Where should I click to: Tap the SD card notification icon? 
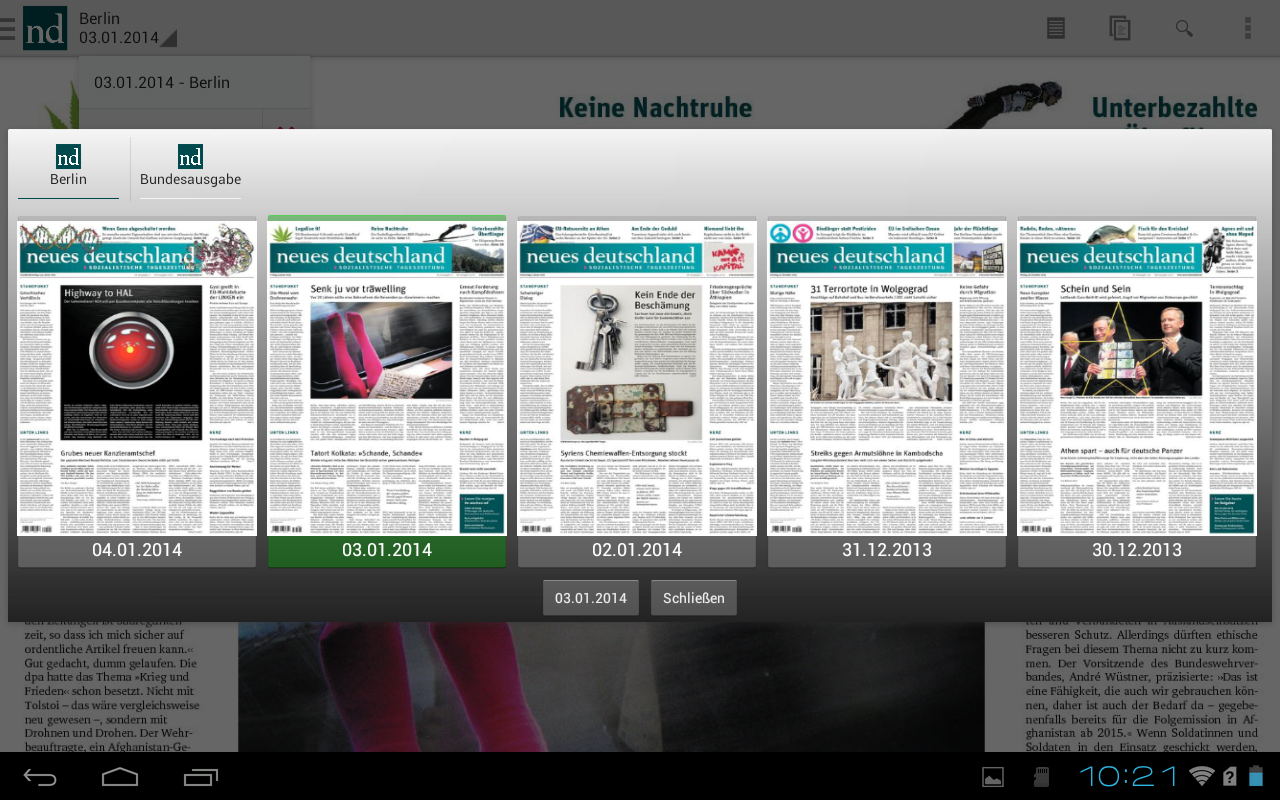(1041, 777)
